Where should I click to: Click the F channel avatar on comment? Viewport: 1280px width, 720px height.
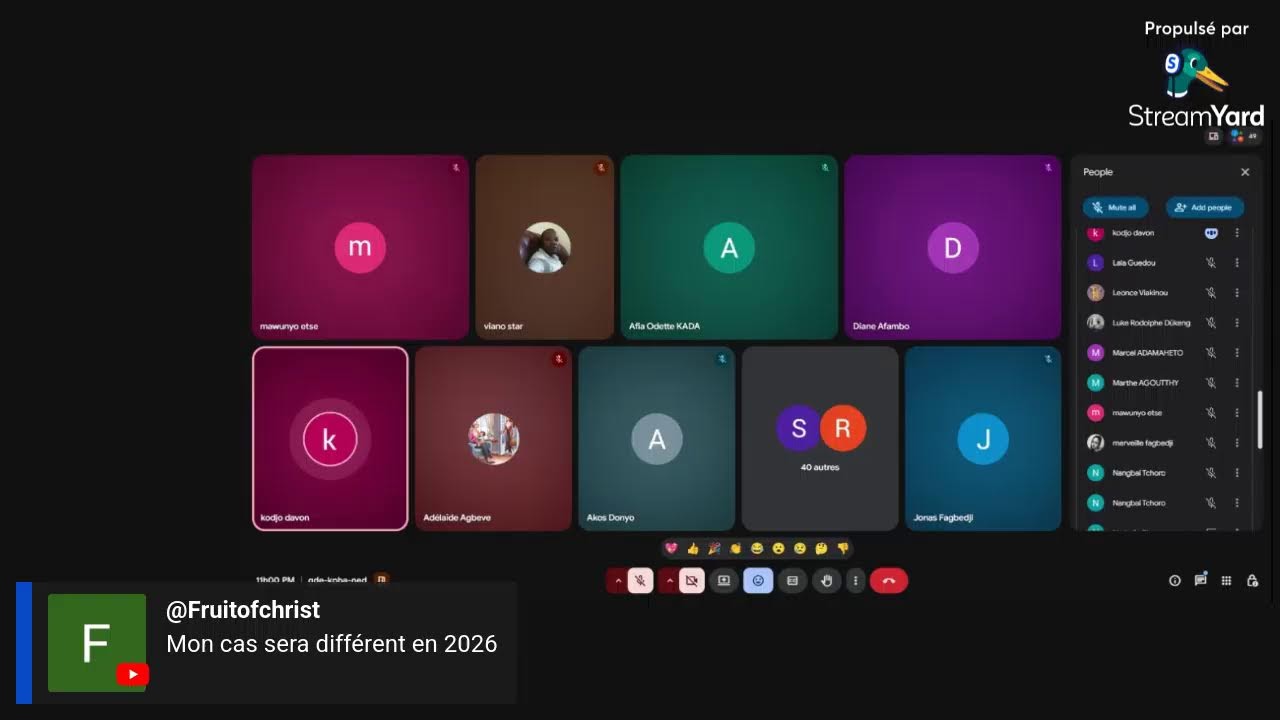pyautogui.click(x=97, y=643)
